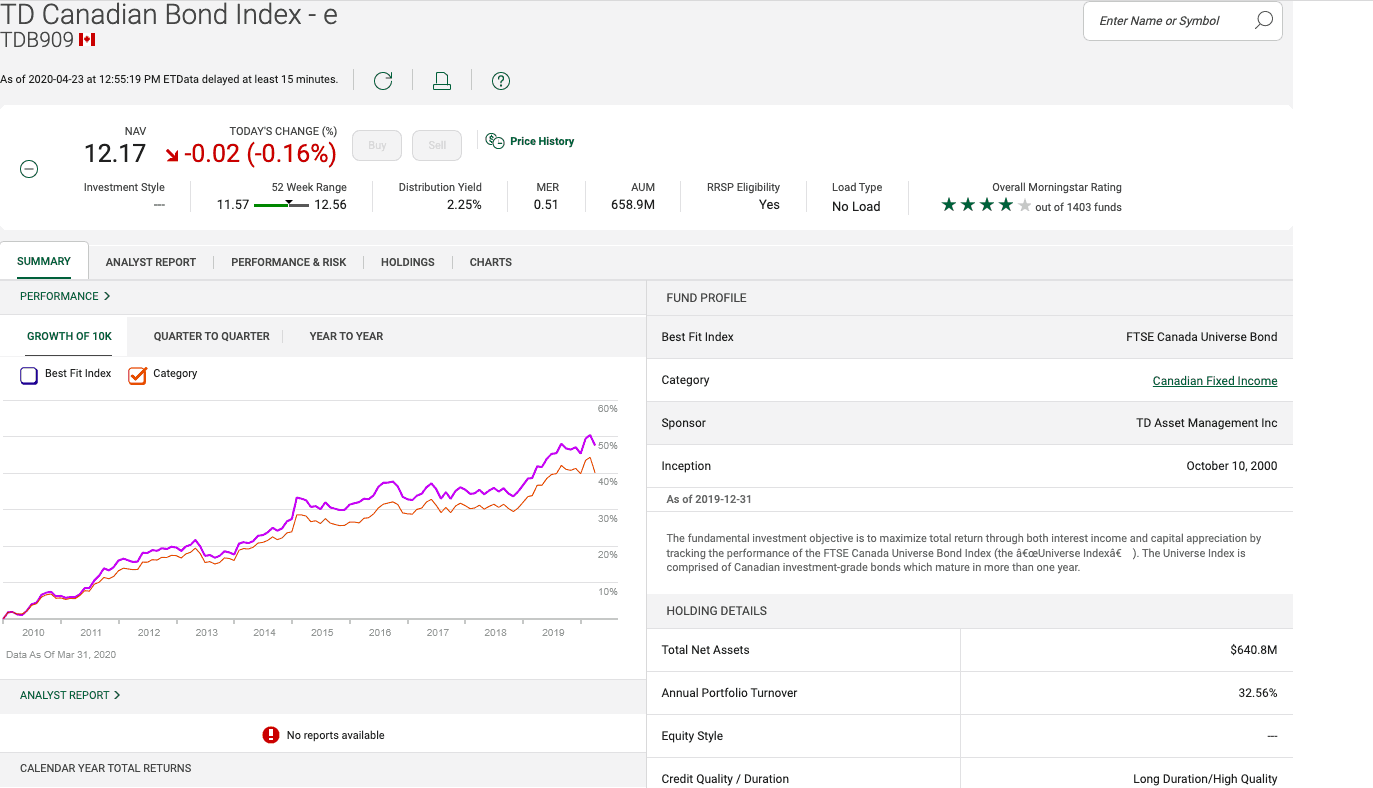Click the Annual Portfolio Turnover 32.56% value
This screenshot has width=1373, height=788.
click(x=1258, y=693)
